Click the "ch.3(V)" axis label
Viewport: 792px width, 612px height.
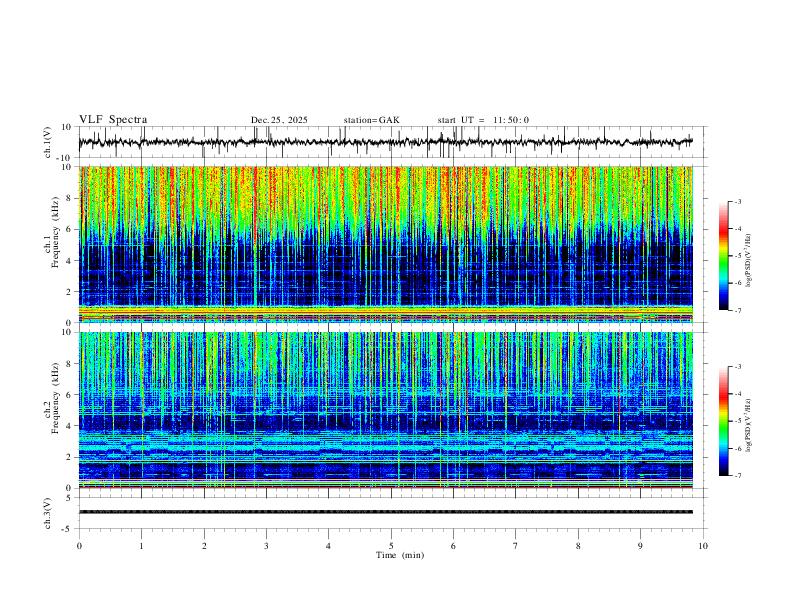pos(48,513)
